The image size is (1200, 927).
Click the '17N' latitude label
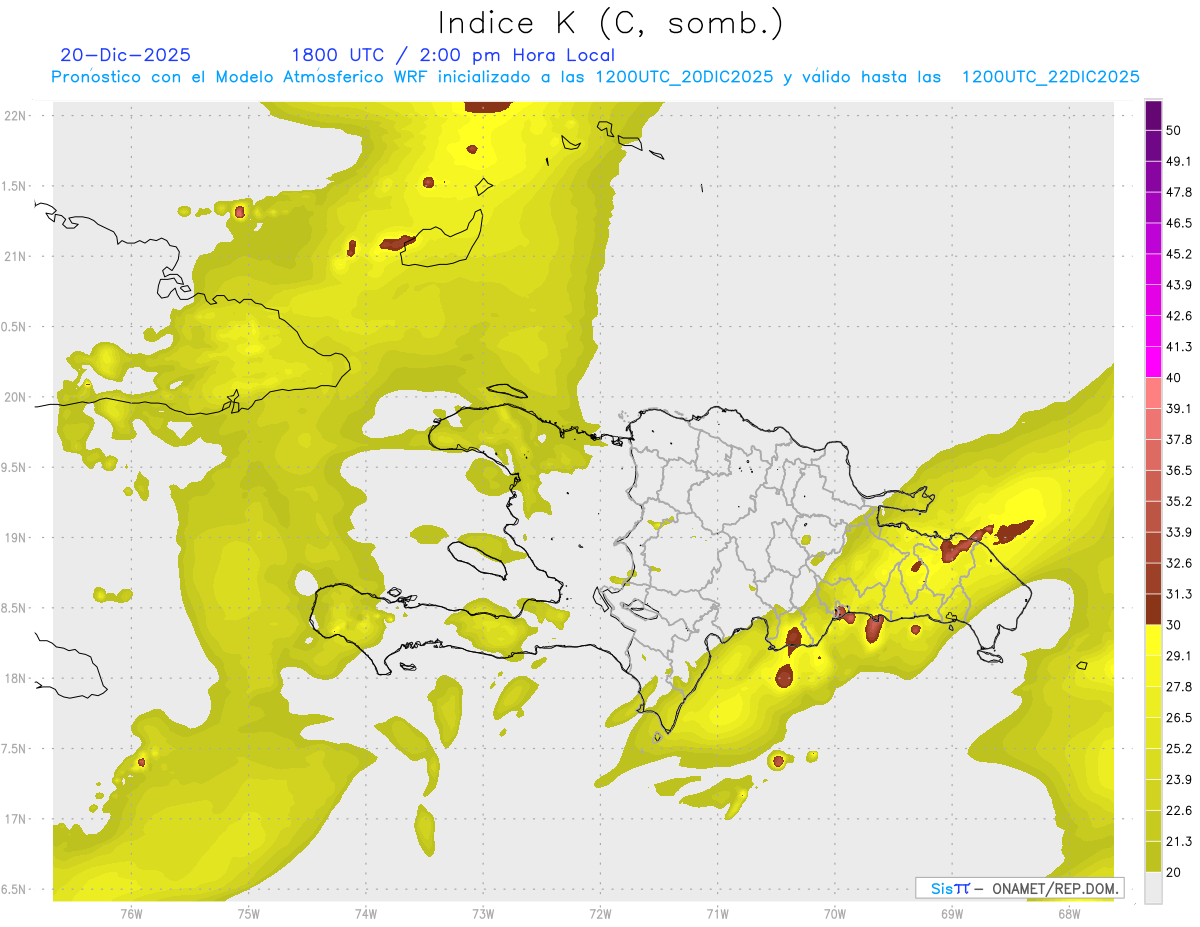[15, 820]
